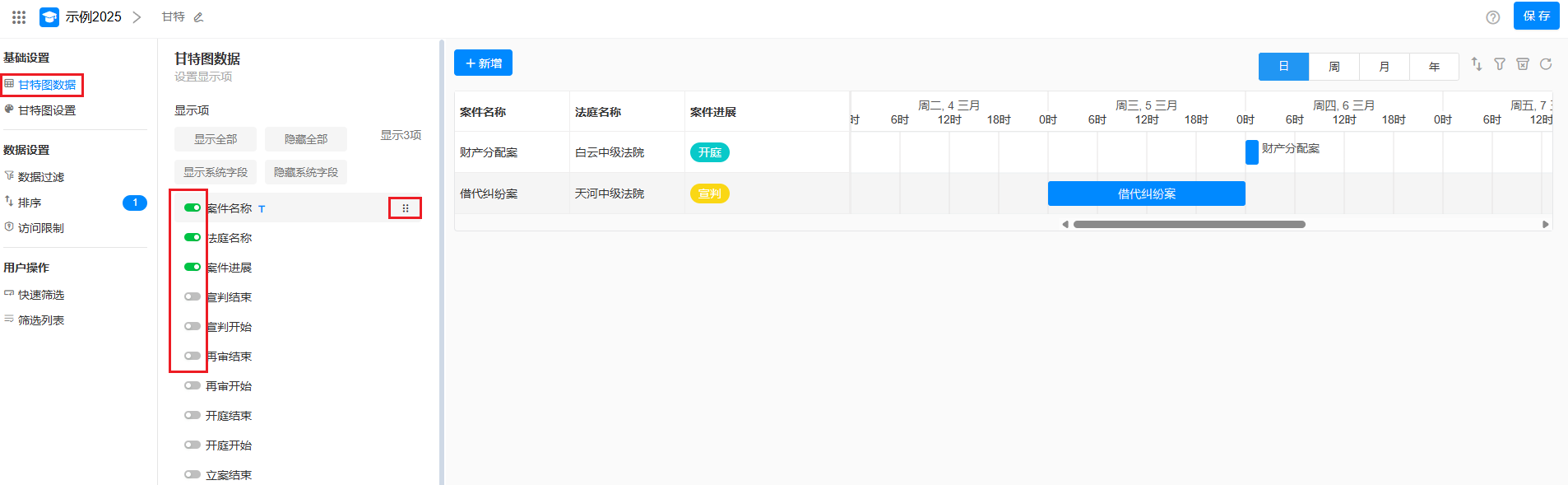Disable the 法庭名称 field toggle
Viewport: 1568px width, 485px height.
point(193,238)
